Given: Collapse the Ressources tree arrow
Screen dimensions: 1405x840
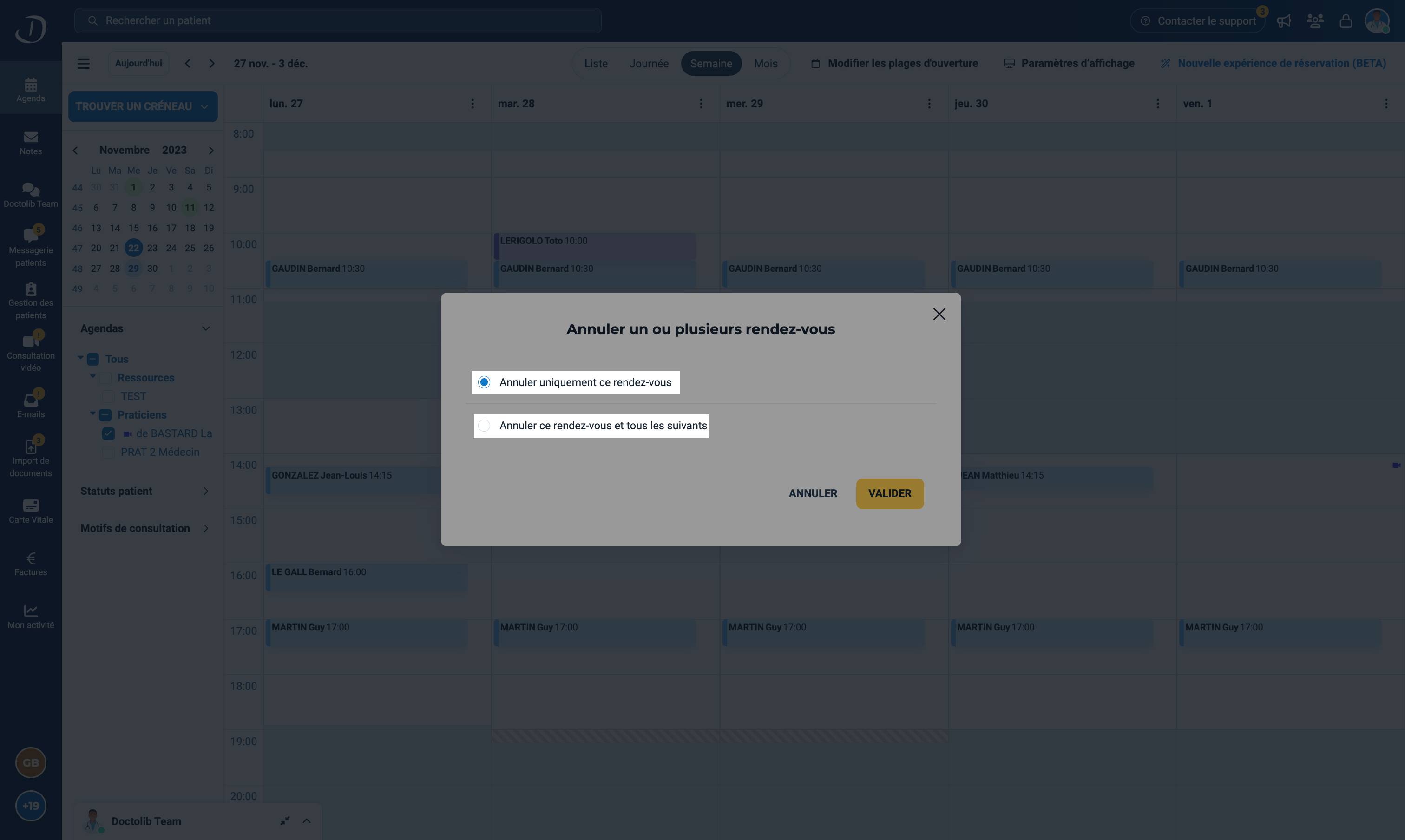Looking at the screenshot, I should 93,376.
